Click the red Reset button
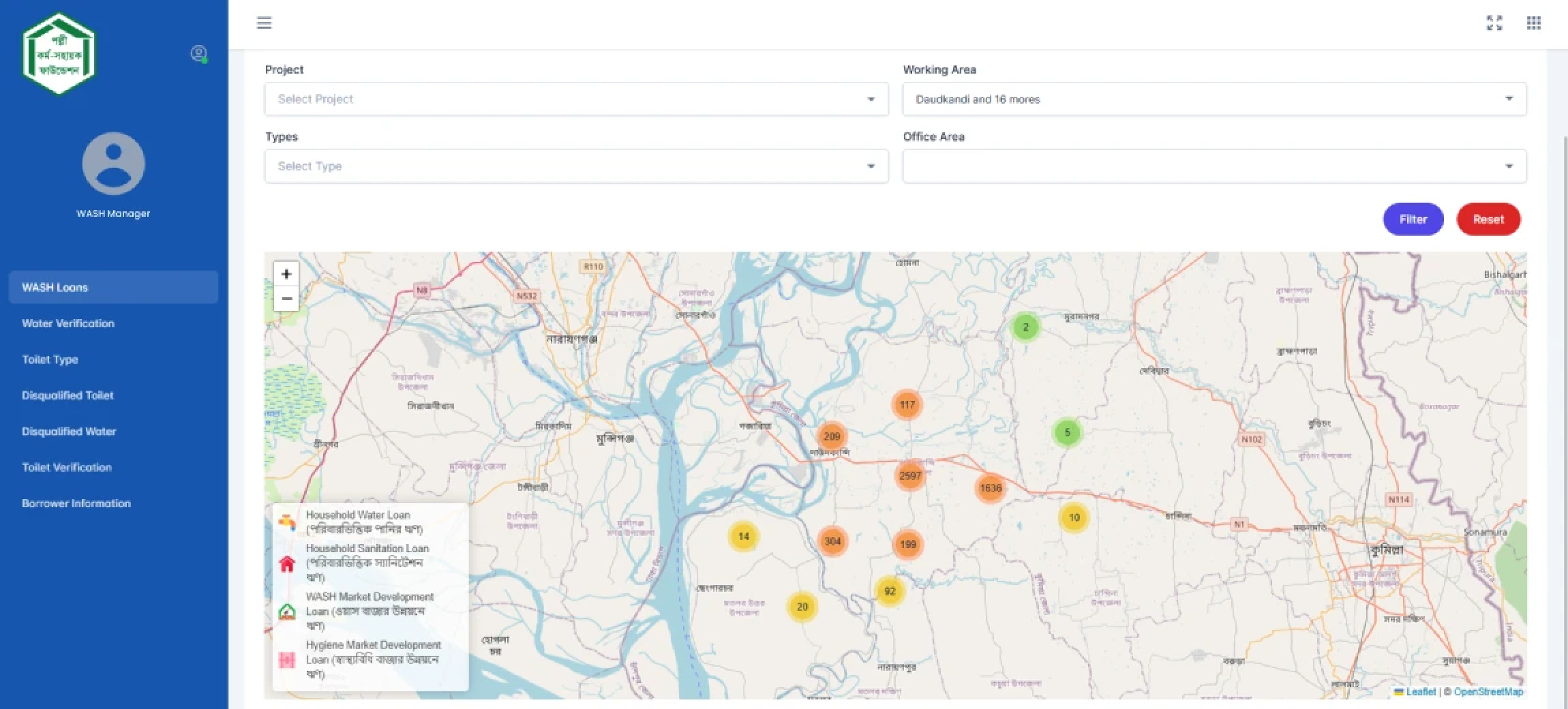The image size is (1568, 709). [x=1488, y=220]
